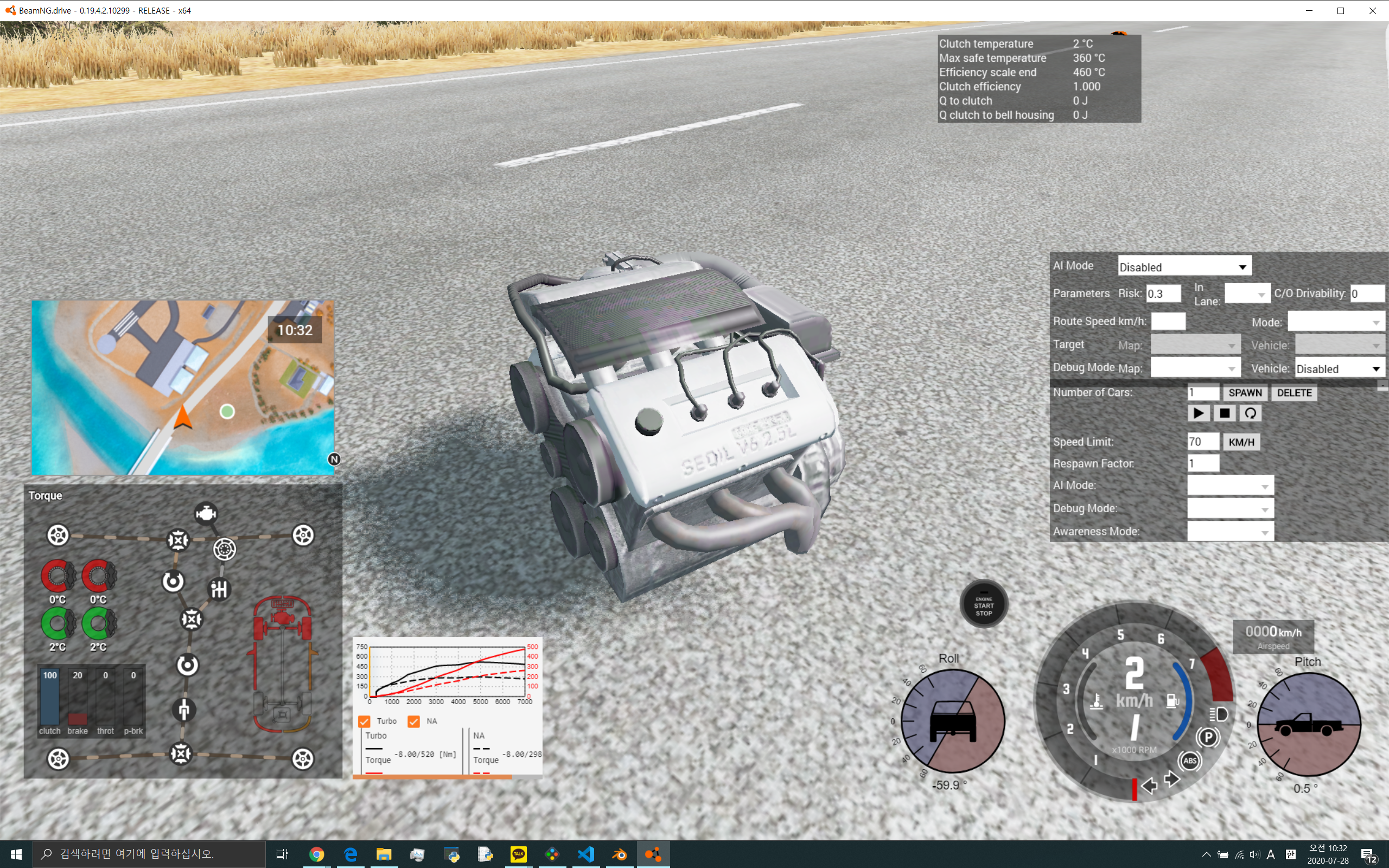Click the rear-left wheel icon under the pedal bars
1389x868 pixels.
click(58, 759)
